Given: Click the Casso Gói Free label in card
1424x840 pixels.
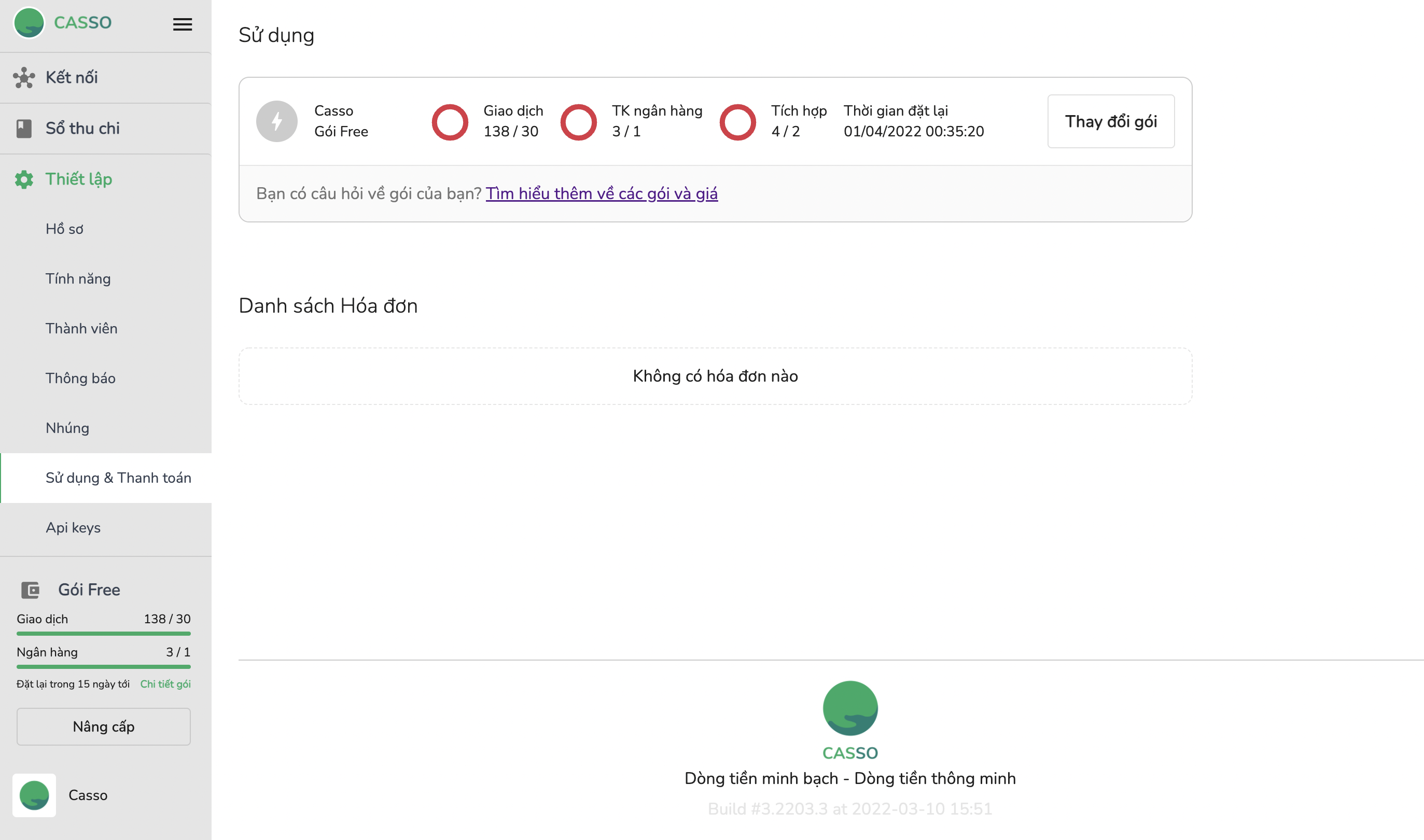Looking at the screenshot, I should [x=341, y=121].
